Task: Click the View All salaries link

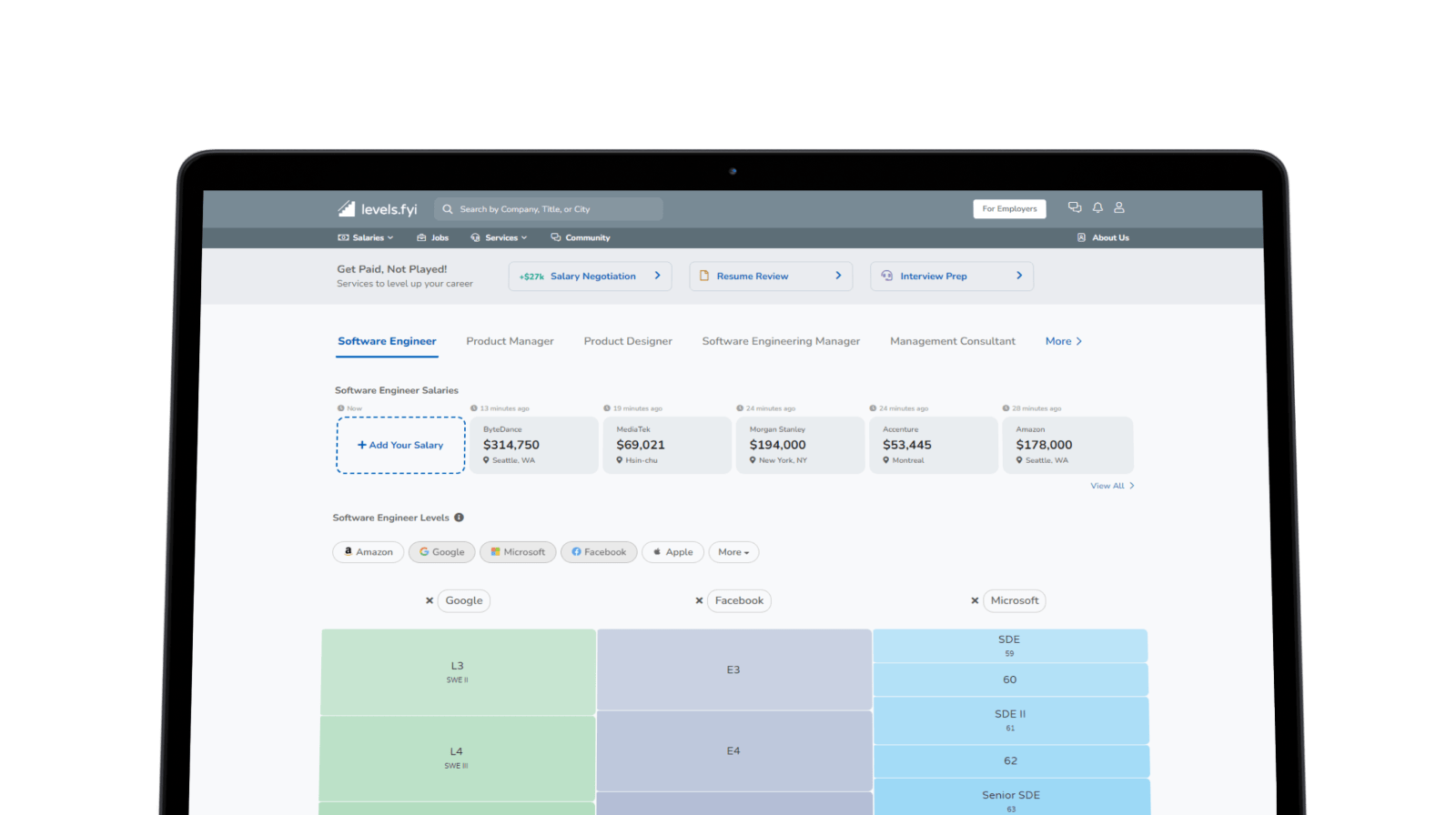Action: click(x=1112, y=486)
